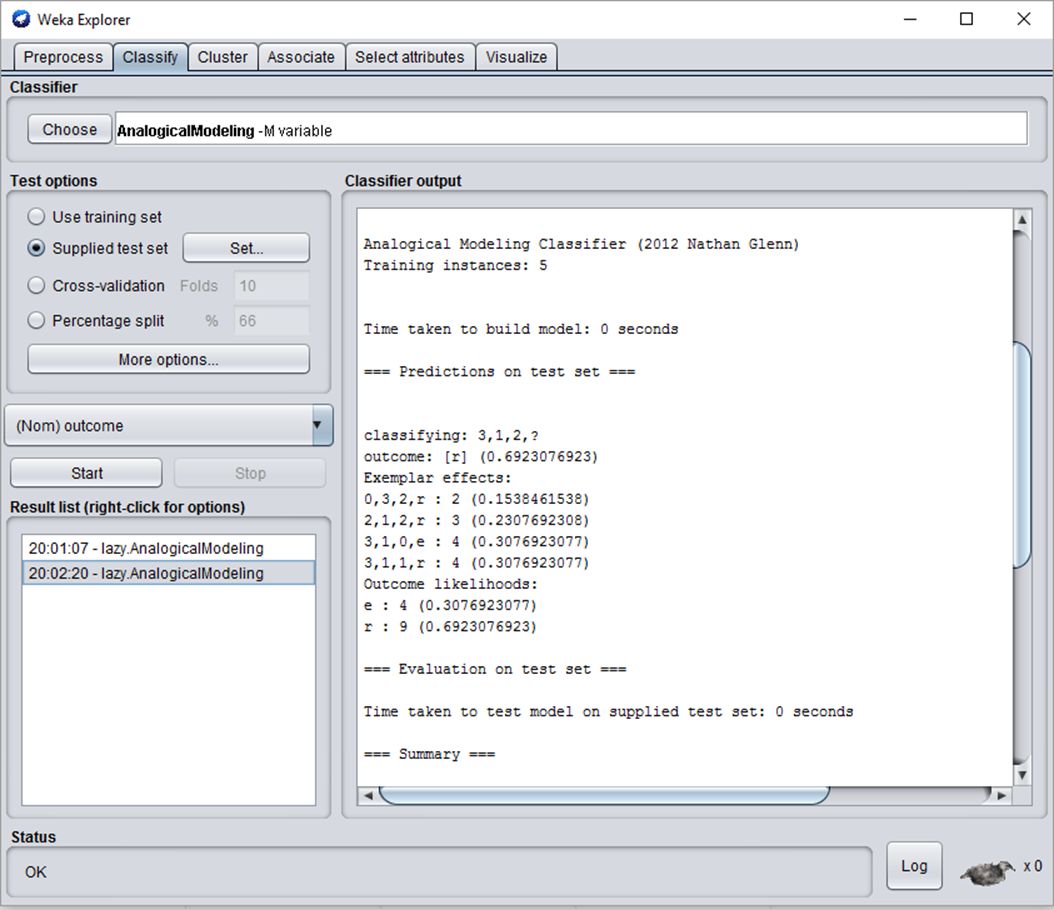Enable Cross-validation testing
The image size is (1054, 910).
click(x=36, y=285)
